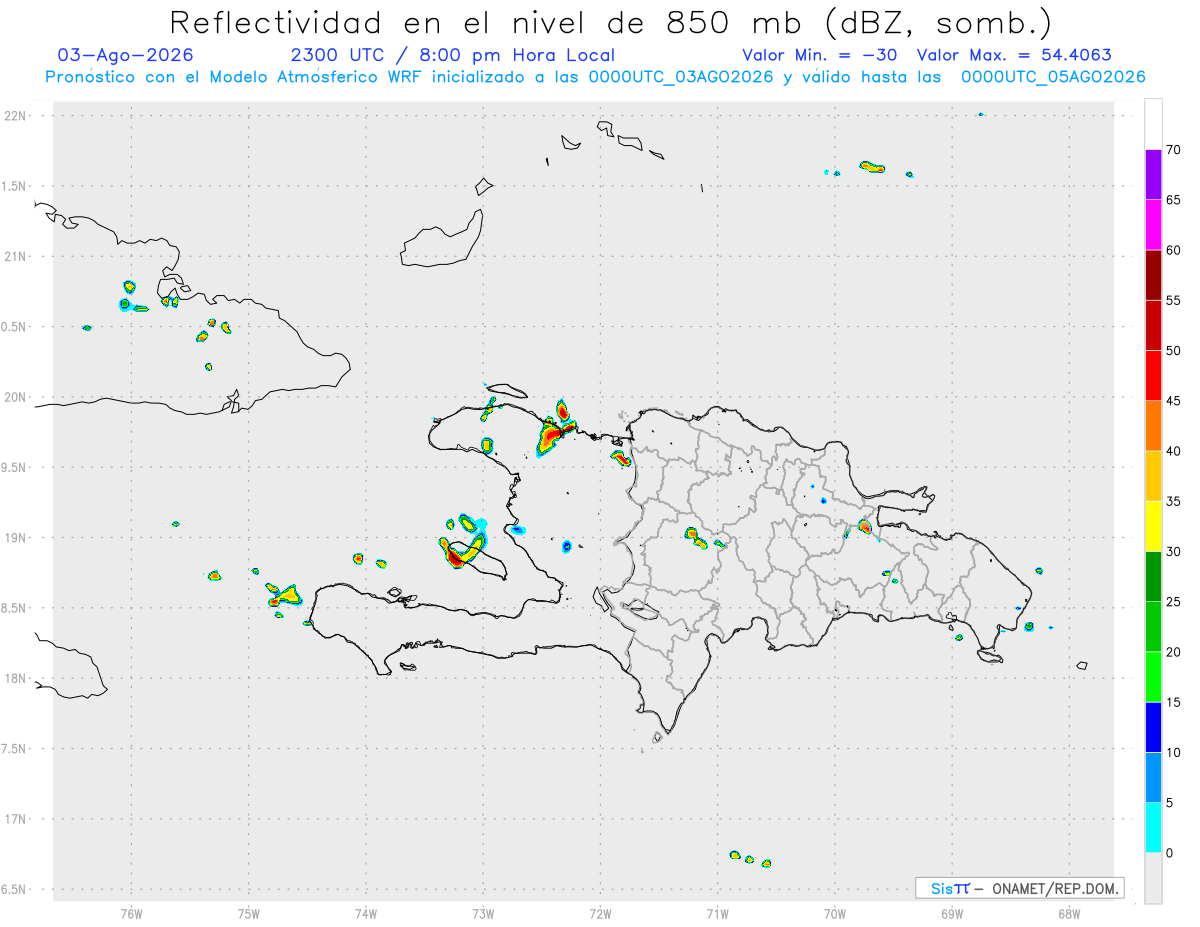Select the colorbar tick label '45'
The height and width of the screenshot is (927, 1200).
tap(1174, 401)
